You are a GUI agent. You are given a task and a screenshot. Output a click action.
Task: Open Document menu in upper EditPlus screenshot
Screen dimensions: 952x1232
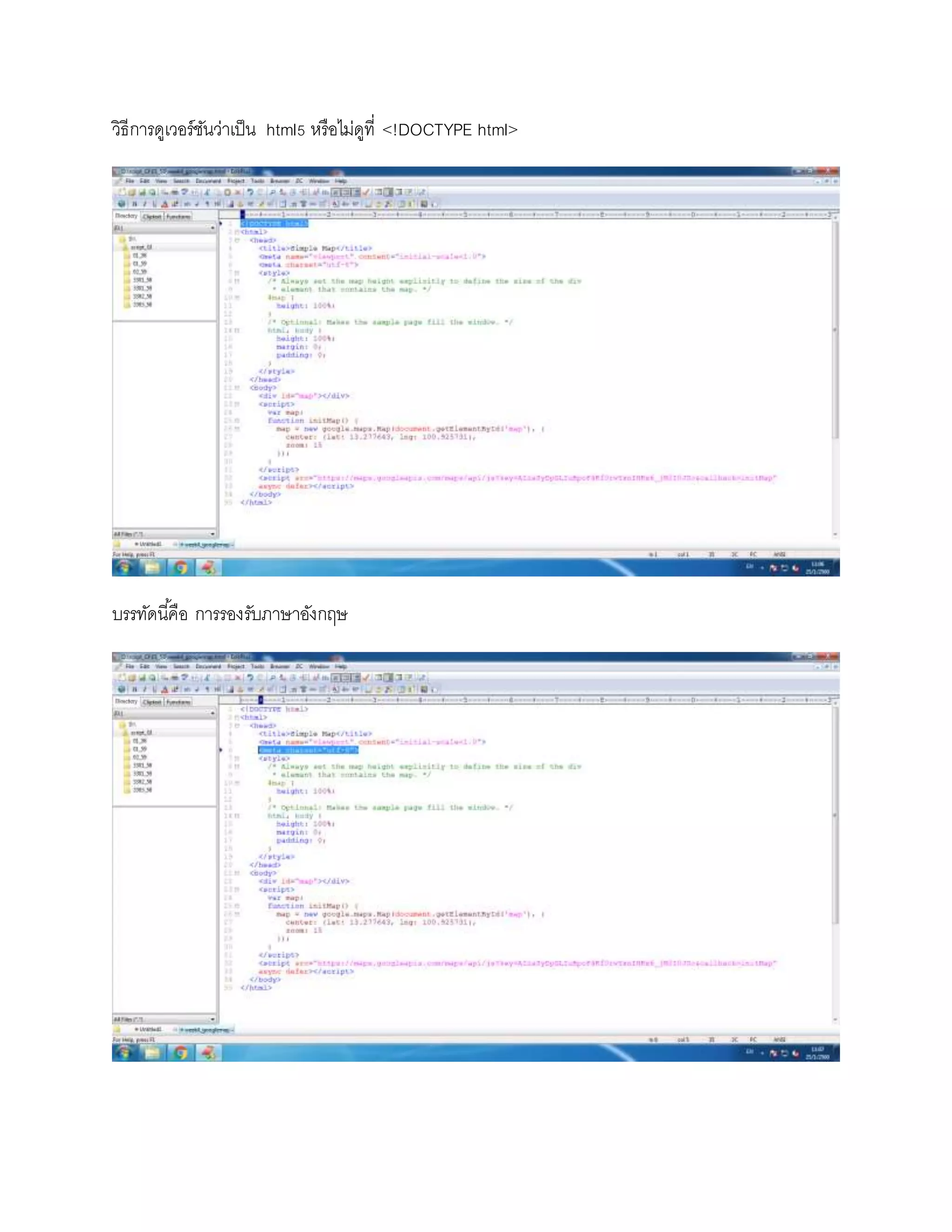pyautogui.click(x=208, y=181)
